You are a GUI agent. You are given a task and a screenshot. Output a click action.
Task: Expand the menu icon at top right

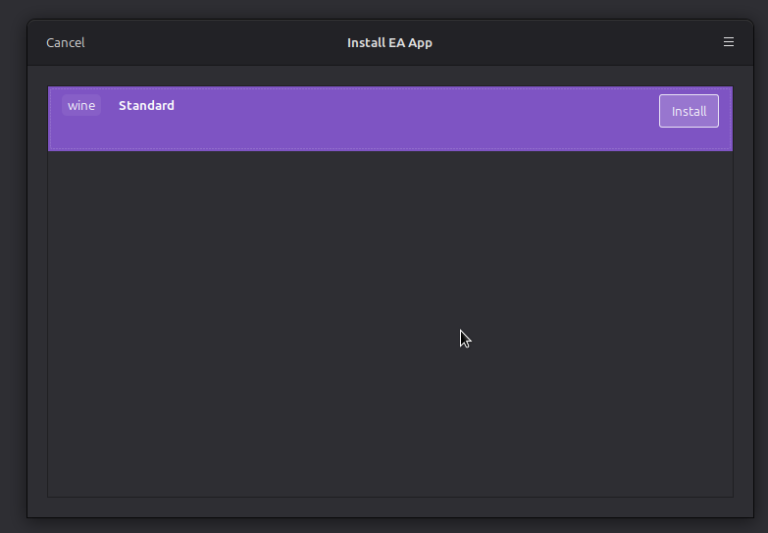tap(728, 42)
